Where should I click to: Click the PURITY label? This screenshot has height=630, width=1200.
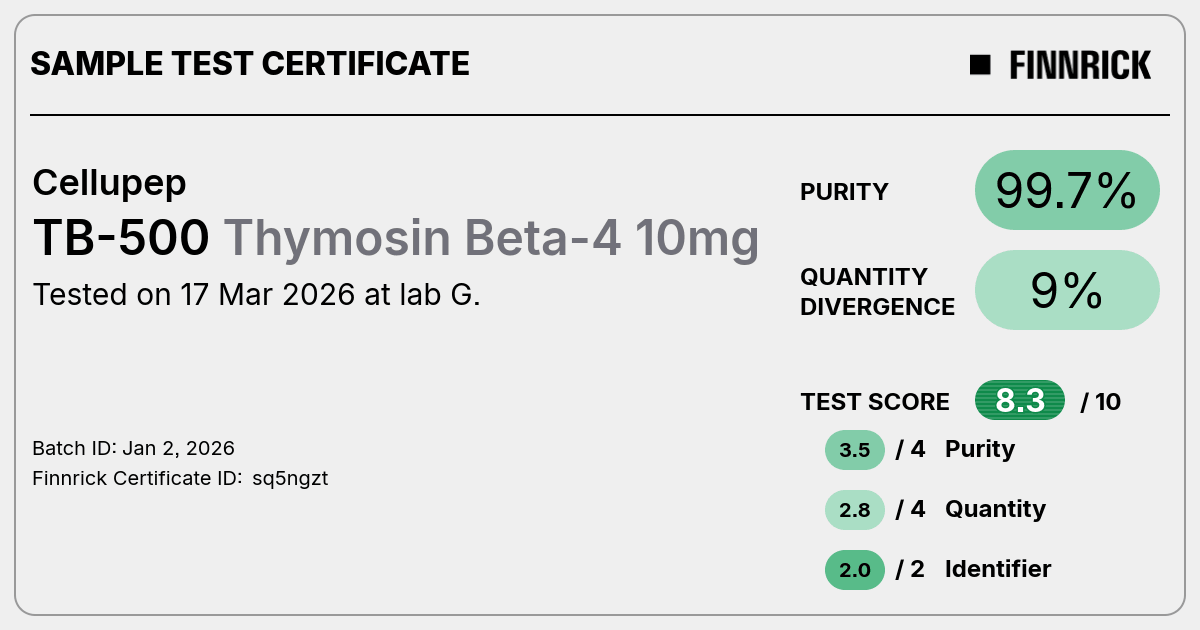(844, 192)
